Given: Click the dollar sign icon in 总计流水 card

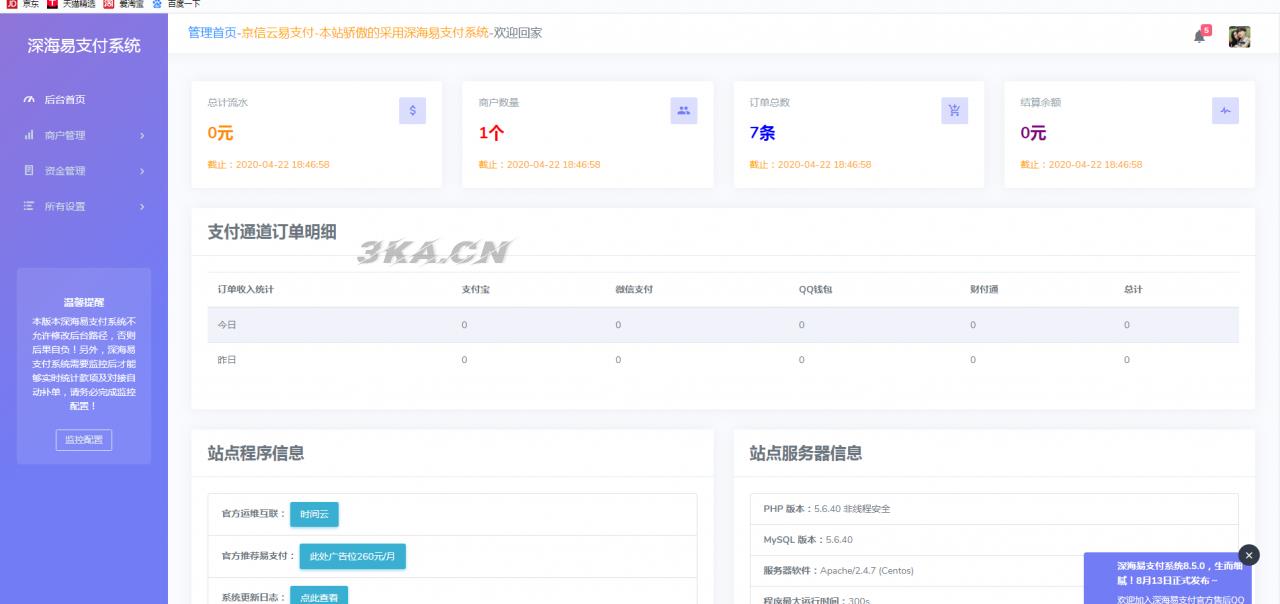Looking at the screenshot, I should pos(412,111).
